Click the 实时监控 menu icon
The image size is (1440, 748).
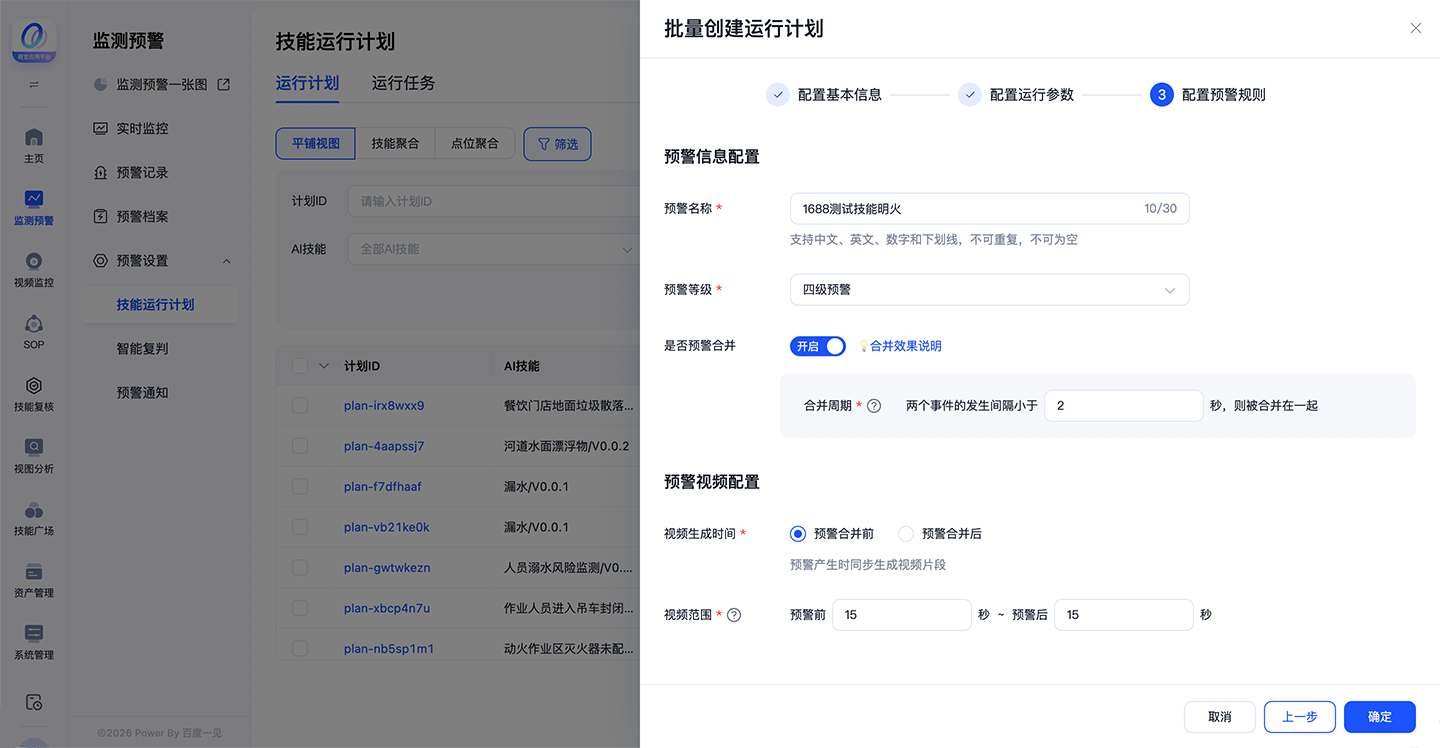coord(100,129)
